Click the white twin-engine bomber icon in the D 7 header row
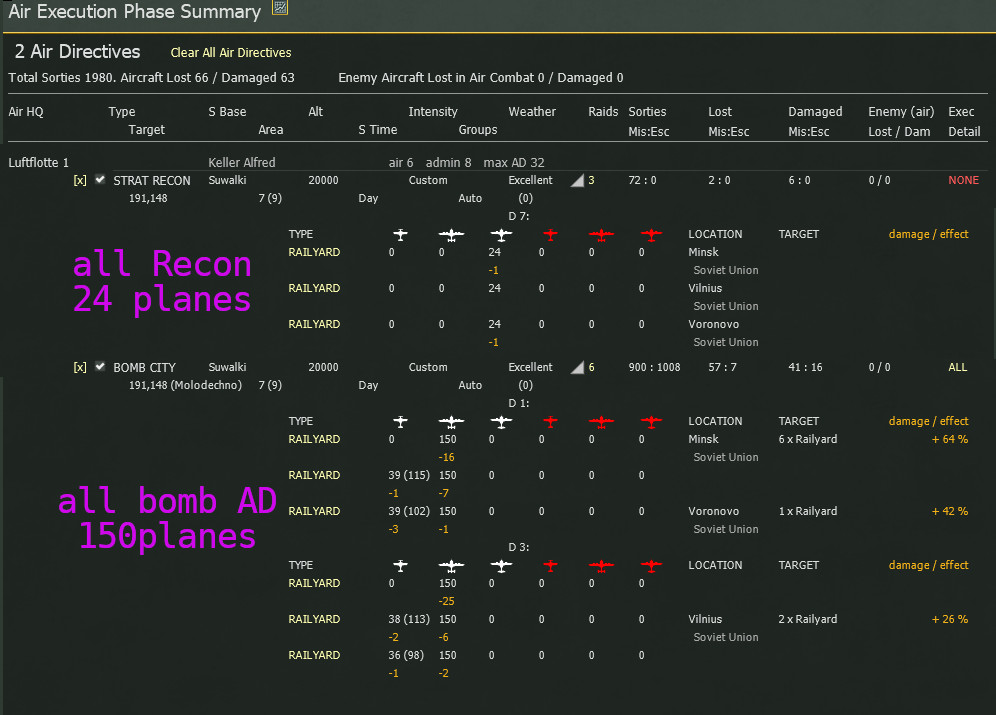This screenshot has width=996, height=715. pos(451,235)
